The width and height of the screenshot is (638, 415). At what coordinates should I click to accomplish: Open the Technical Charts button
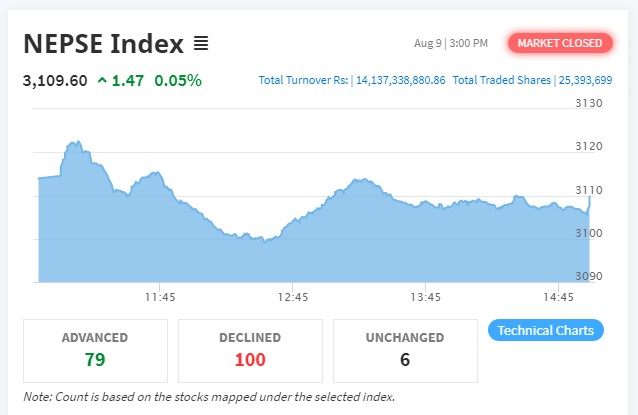[546, 330]
